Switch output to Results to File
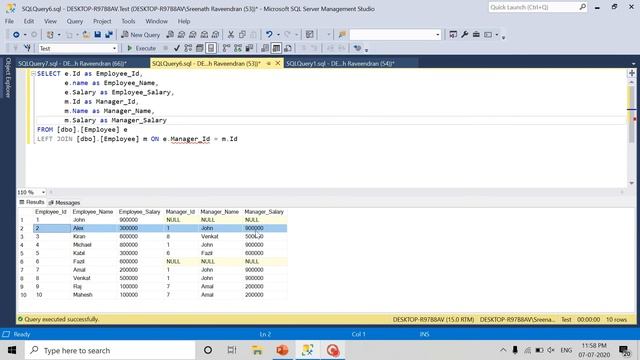The width and height of the screenshot is (640, 360). [x=288, y=48]
